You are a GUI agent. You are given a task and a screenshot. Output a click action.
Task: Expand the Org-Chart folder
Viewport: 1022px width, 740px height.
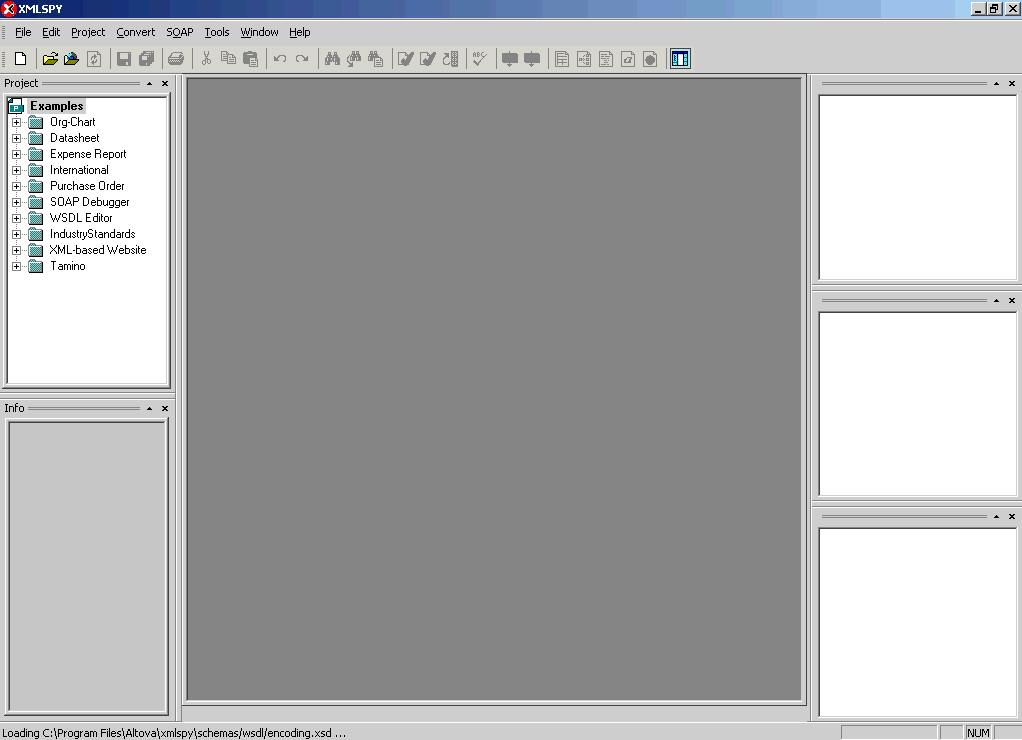point(16,122)
